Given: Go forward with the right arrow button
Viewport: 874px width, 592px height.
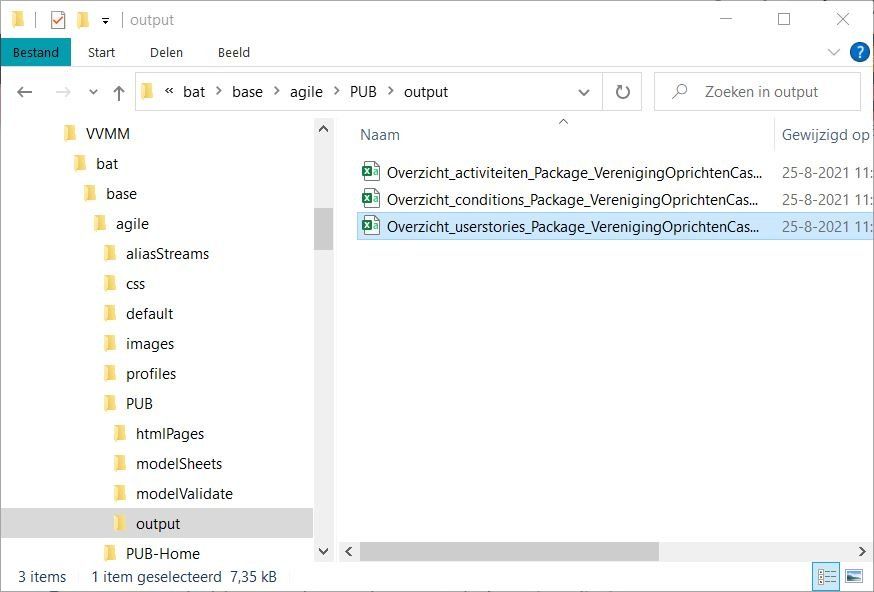Looking at the screenshot, I should click(64, 92).
